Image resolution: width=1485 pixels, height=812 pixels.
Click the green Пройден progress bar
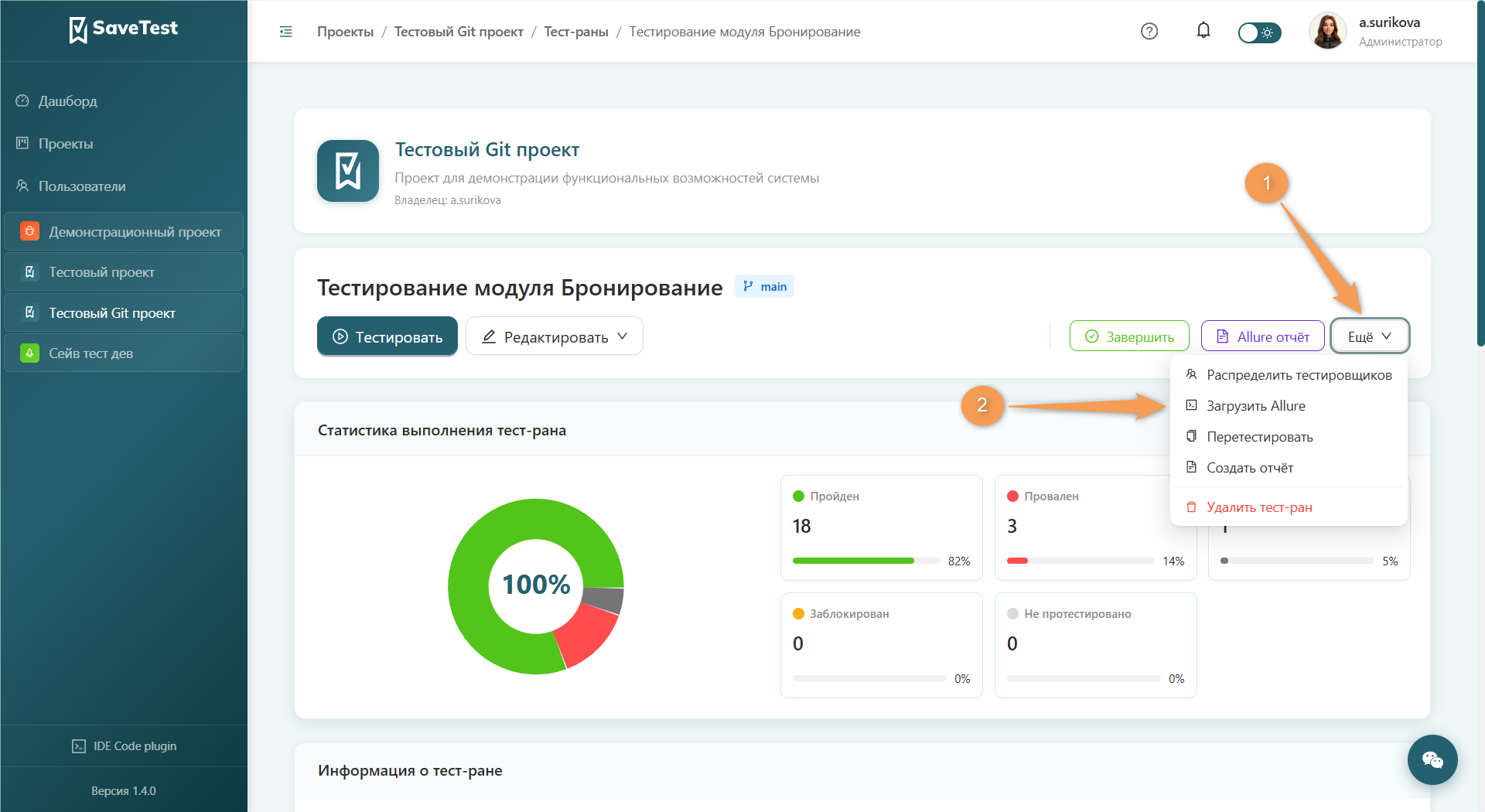853,561
